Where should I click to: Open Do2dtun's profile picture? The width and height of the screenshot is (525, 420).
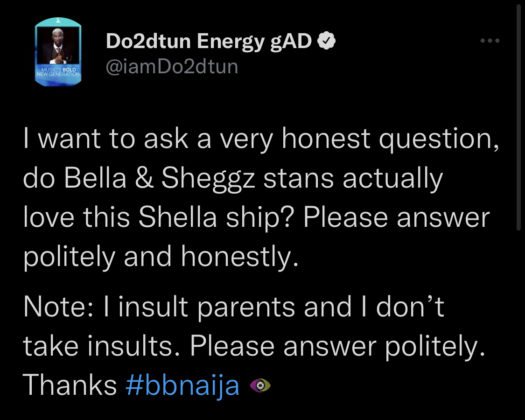tap(58, 52)
